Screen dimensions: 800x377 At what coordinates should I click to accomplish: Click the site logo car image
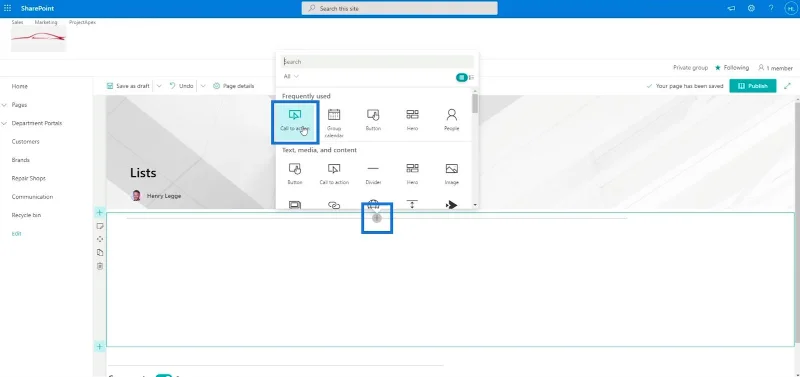click(x=39, y=39)
